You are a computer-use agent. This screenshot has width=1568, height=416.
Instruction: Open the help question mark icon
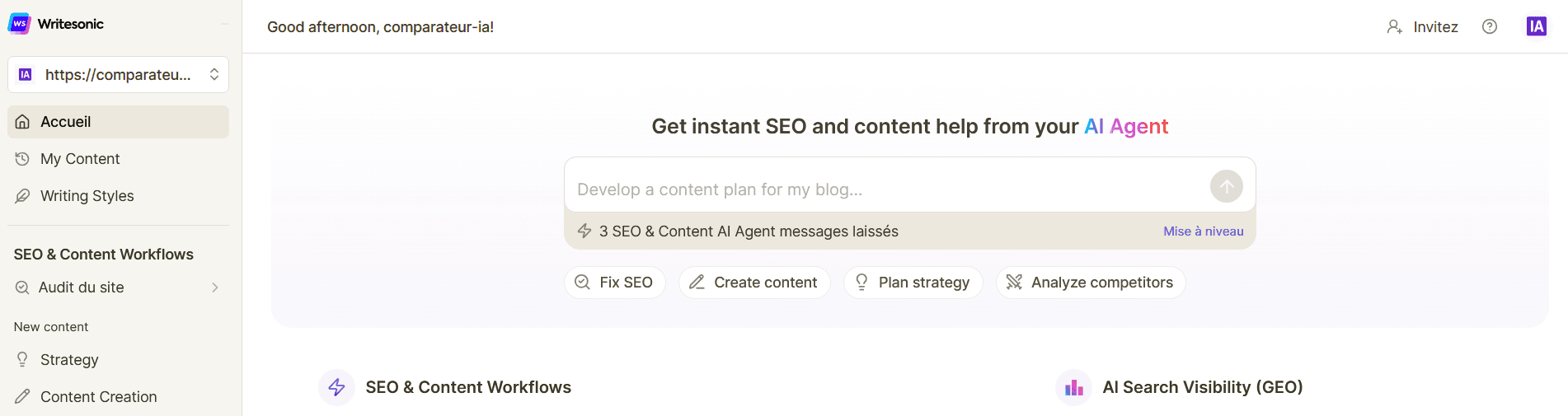click(x=1489, y=26)
